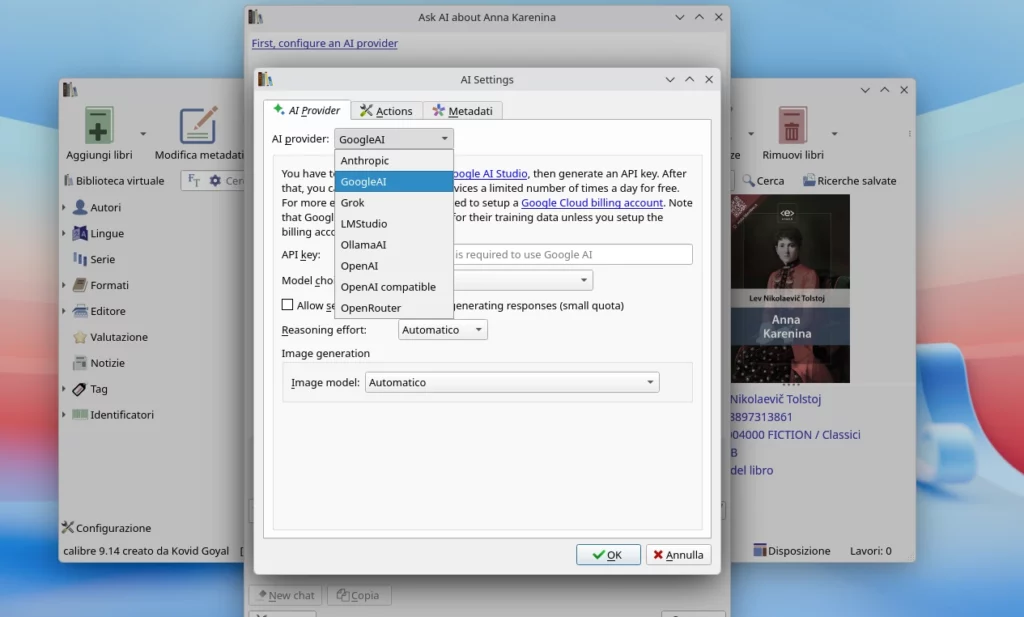This screenshot has height=617, width=1024.
Task: Switch to the AI Provider tab
Action: 307,110
